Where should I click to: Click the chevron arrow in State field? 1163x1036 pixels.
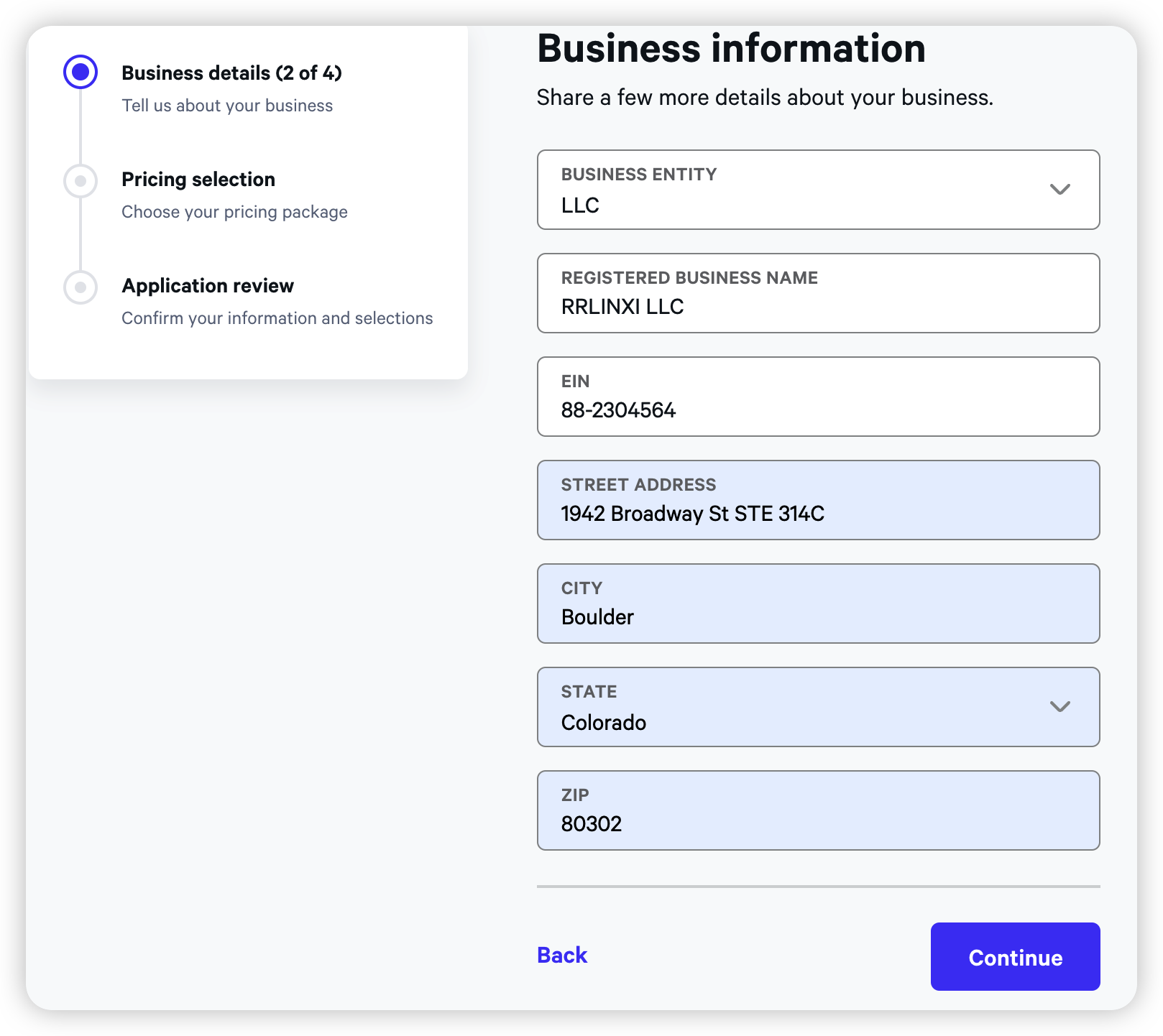[x=1059, y=707]
